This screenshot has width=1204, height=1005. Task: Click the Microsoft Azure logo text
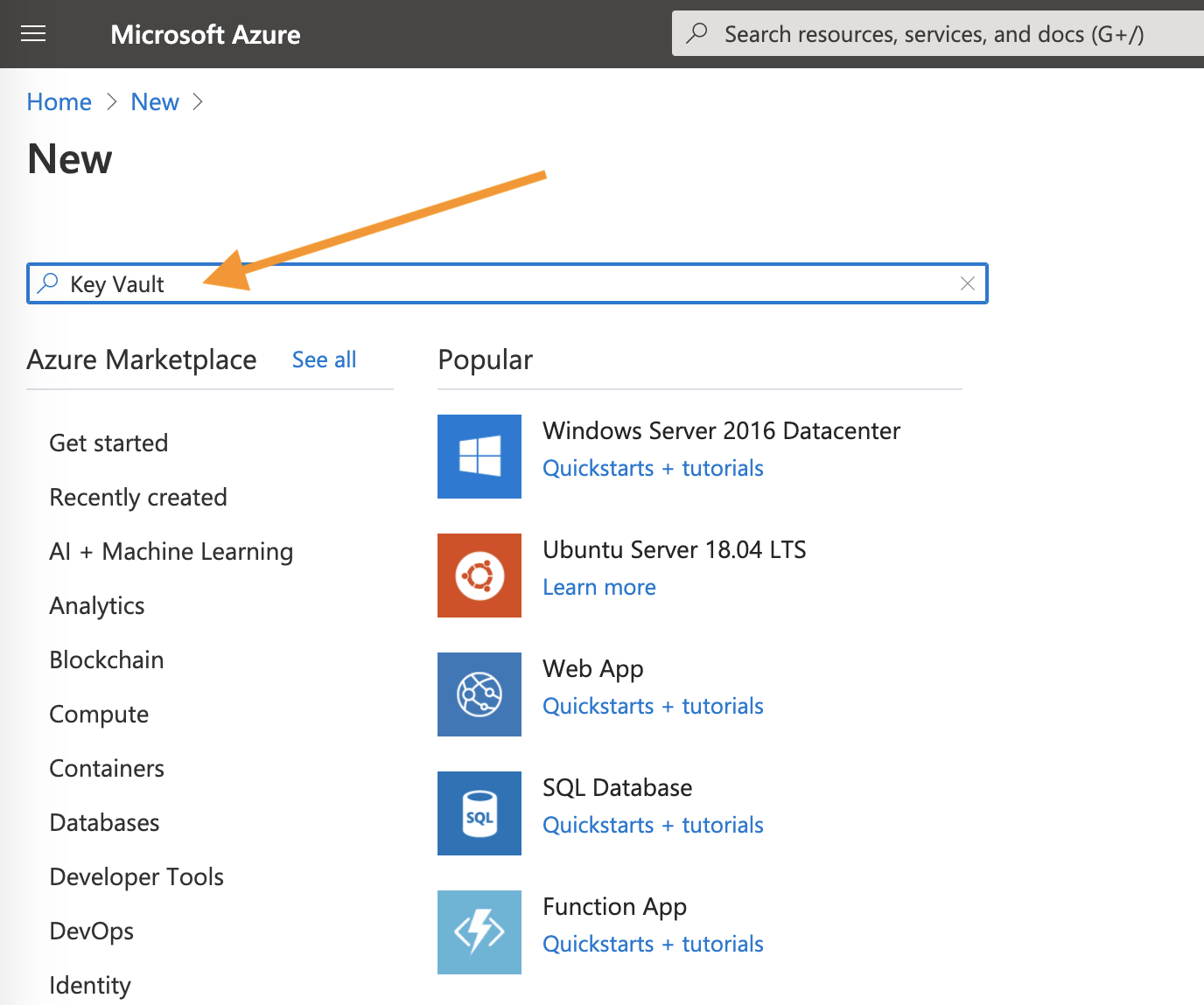pyautogui.click(x=206, y=34)
